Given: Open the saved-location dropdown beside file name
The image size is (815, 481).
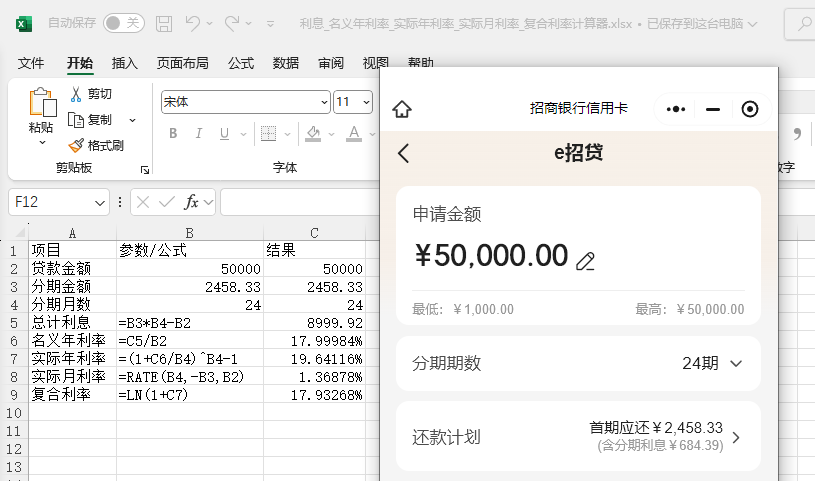Looking at the screenshot, I should (x=752, y=24).
